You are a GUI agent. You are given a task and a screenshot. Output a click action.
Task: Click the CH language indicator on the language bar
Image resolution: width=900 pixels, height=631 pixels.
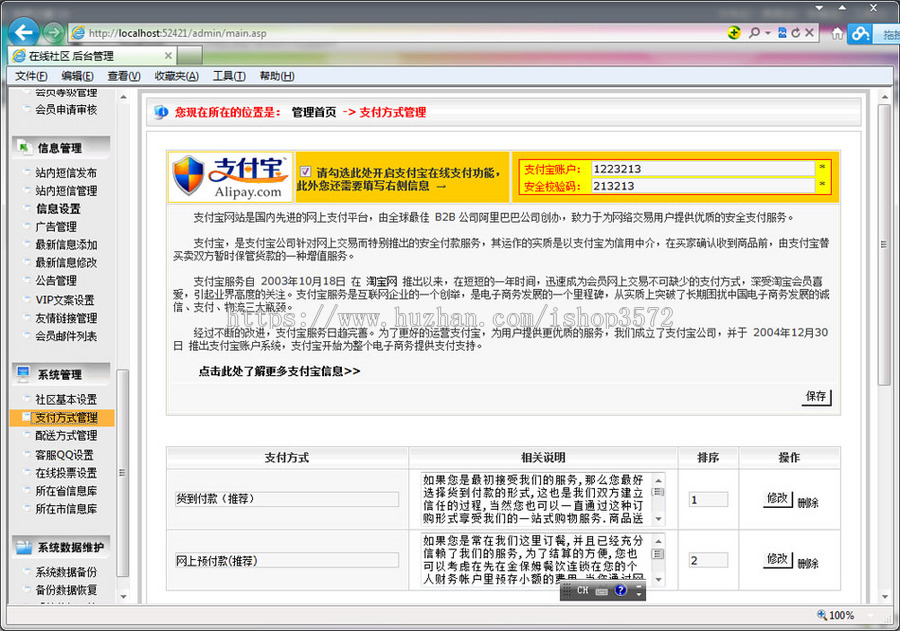pos(583,590)
